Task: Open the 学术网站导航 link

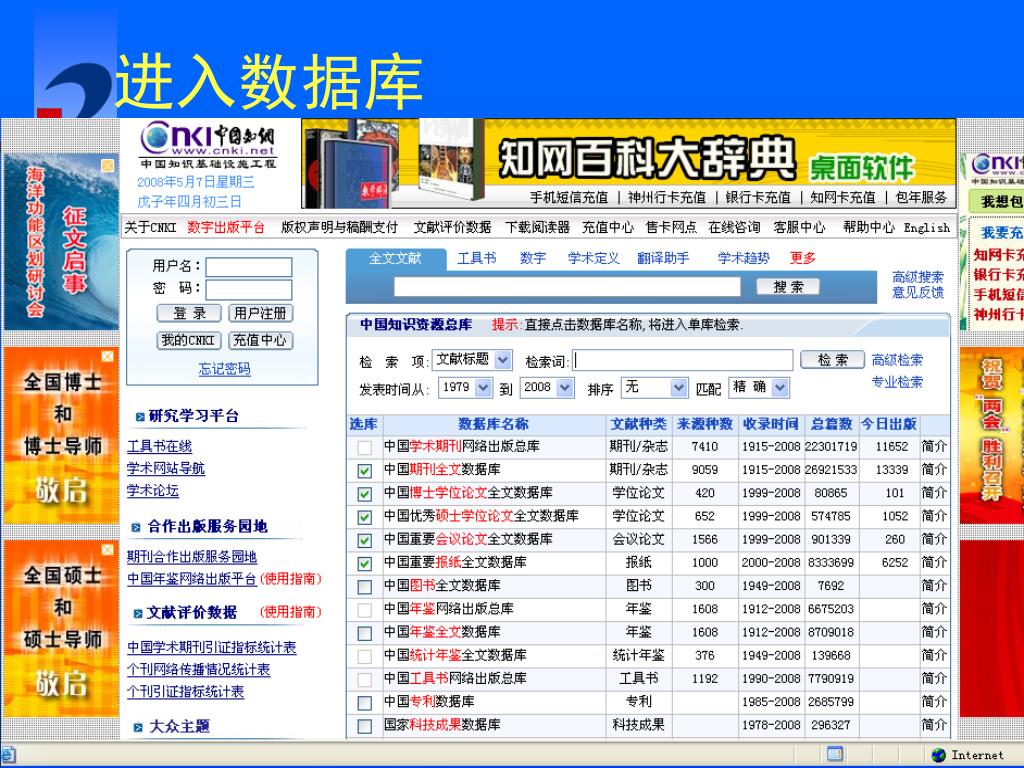Action: (166, 468)
